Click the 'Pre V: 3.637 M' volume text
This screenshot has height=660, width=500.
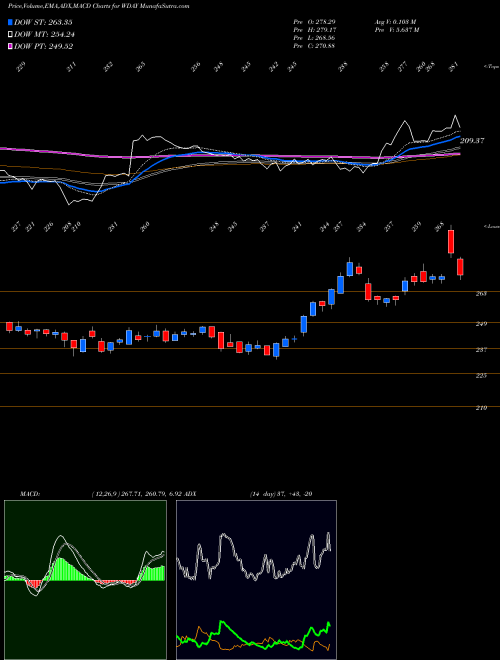pos(396,30)
